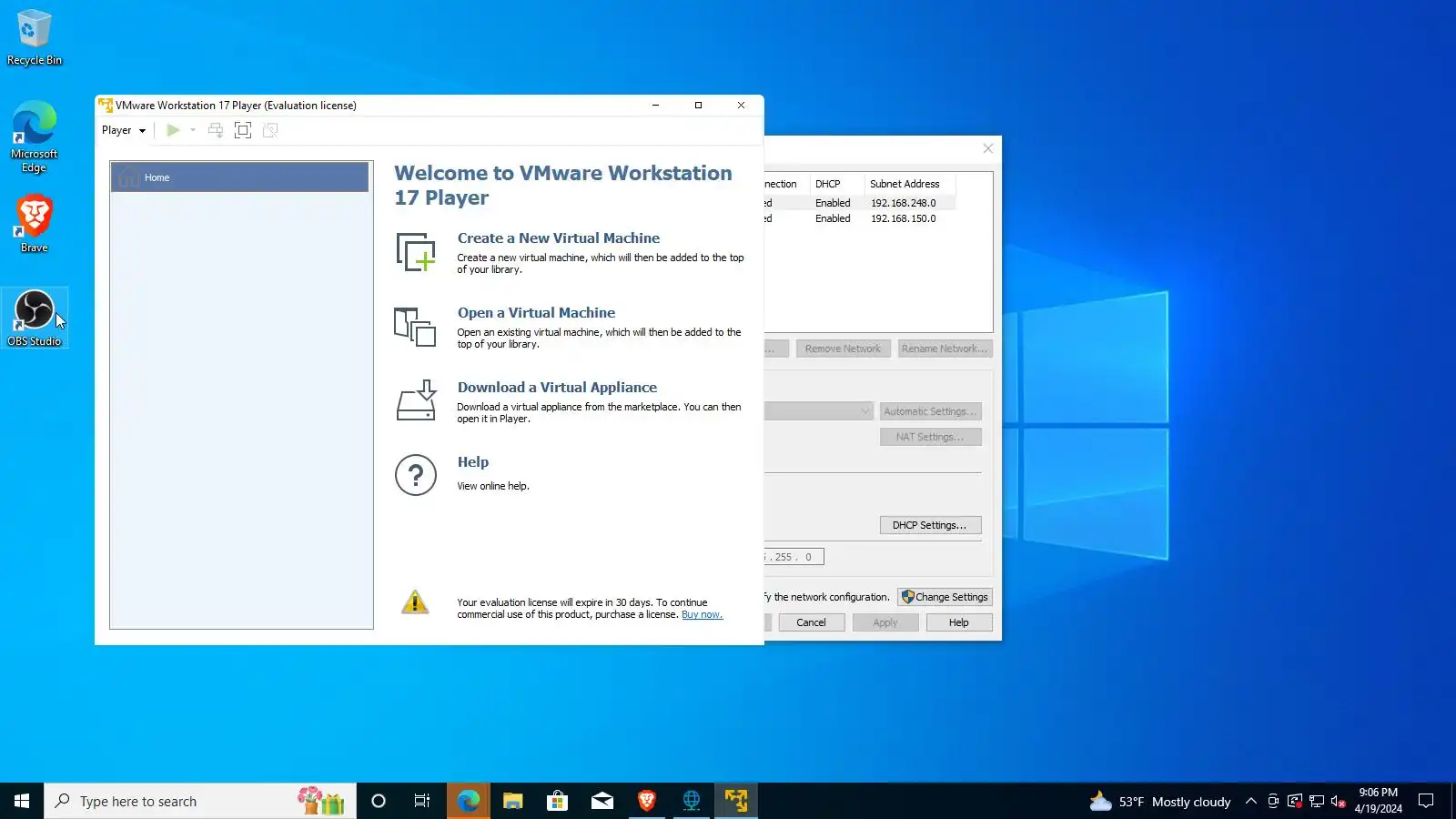
Task: Select the Microsoft Edge desktop shortcut
Action: (x=35, y=136)
